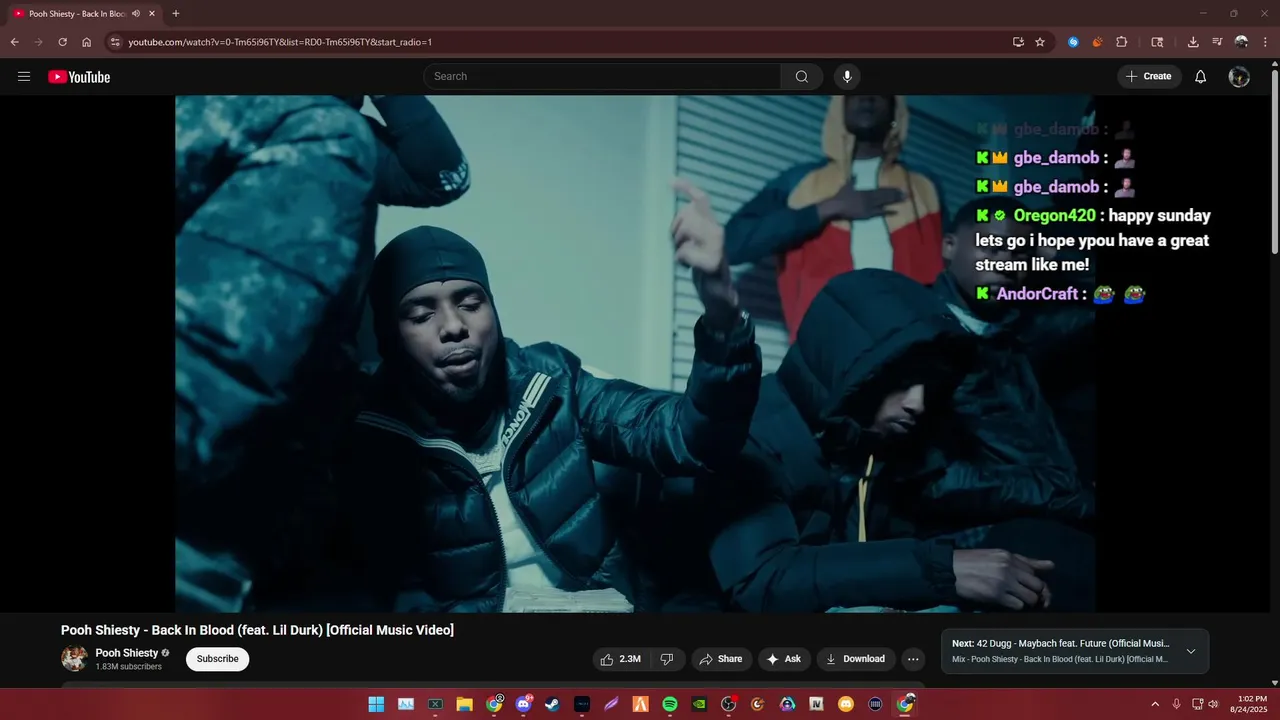Open more actions ellipsis under video
This screenshot has width=1280, height=720.
[x=912, y=659]
